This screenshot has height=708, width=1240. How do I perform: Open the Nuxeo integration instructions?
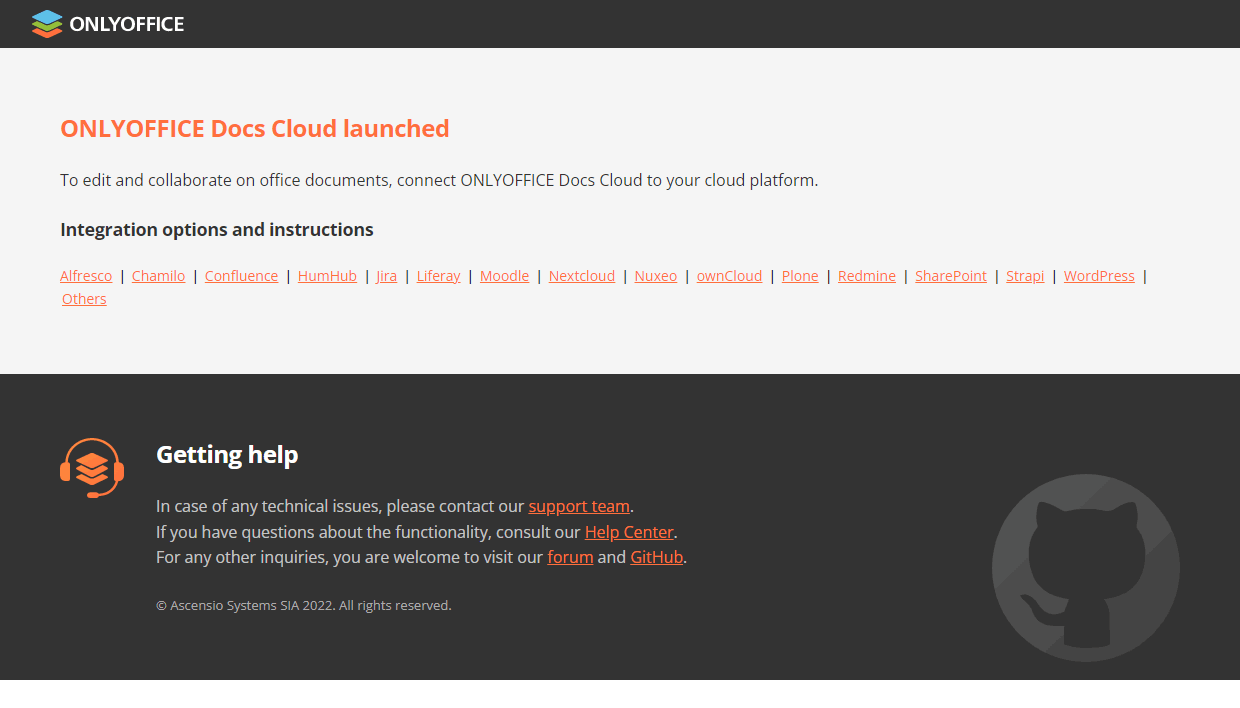point(655,276)
